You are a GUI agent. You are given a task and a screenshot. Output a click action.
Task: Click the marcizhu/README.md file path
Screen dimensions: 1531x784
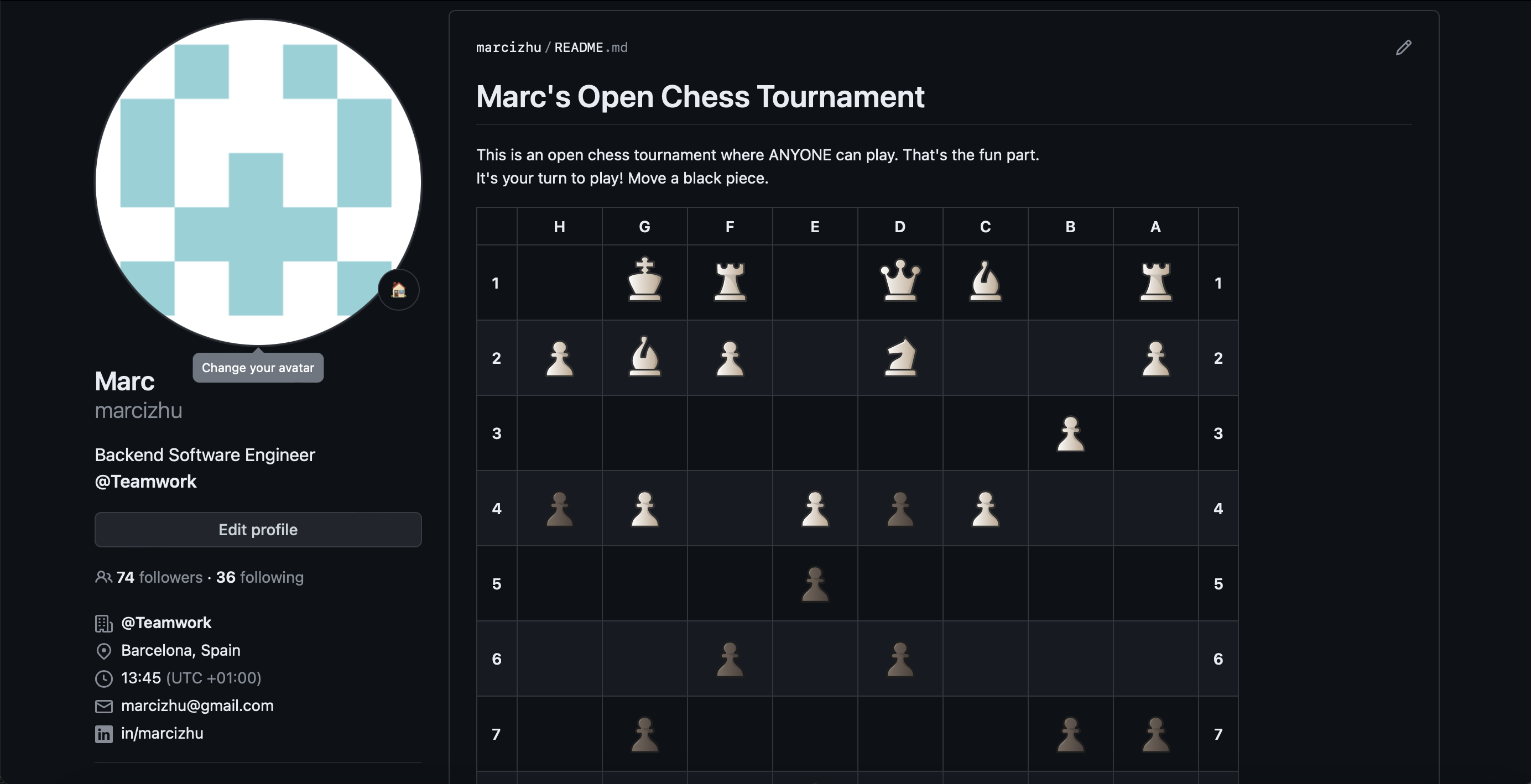coord(552,47)
